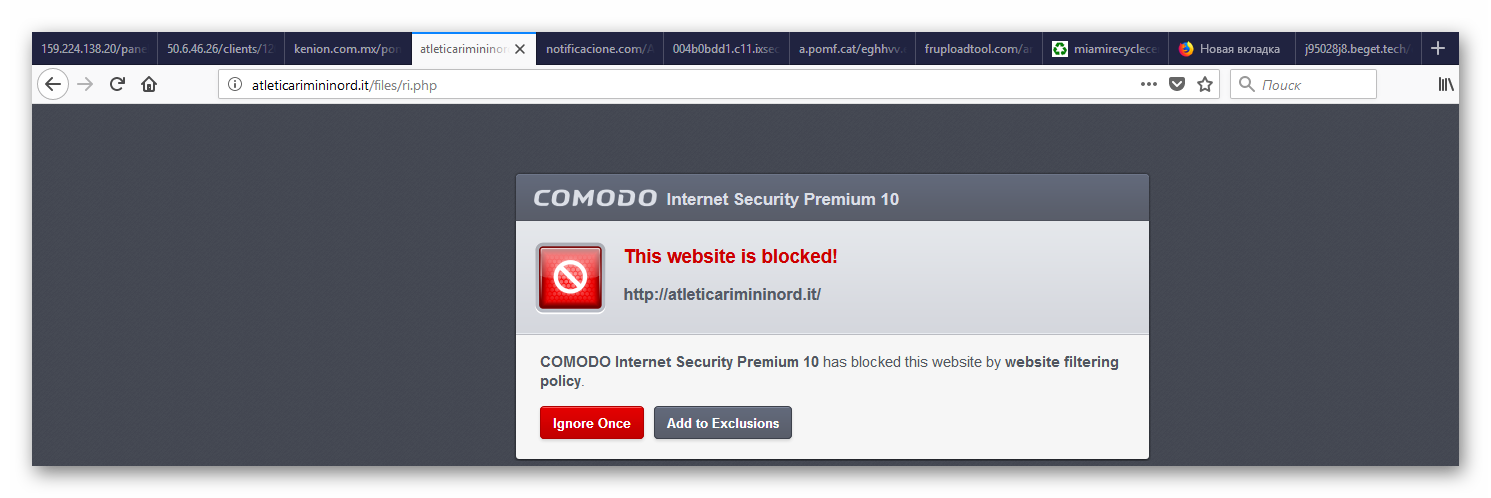Open page actions three-dot menu
Image resolution: width=1491 pixels, height=498 pixels.
tap(1148, 85)
